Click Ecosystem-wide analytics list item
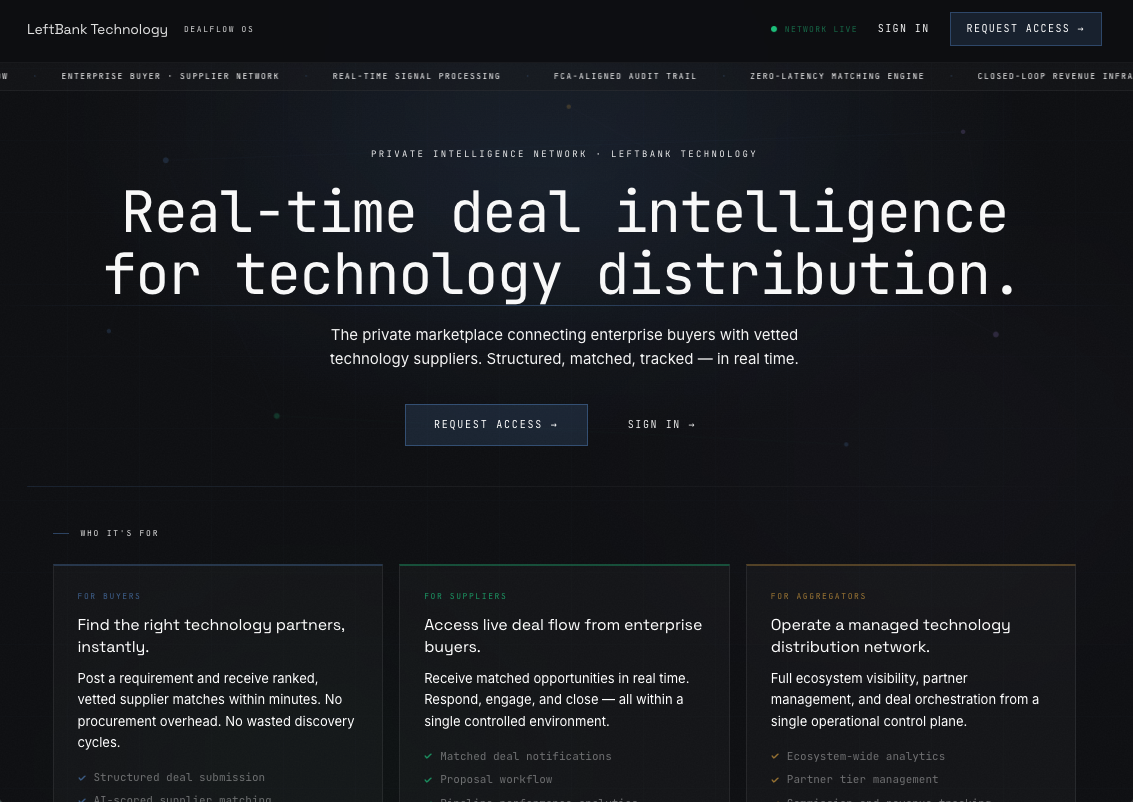This screenshot has height=802, width=1133. click(866, 756)
